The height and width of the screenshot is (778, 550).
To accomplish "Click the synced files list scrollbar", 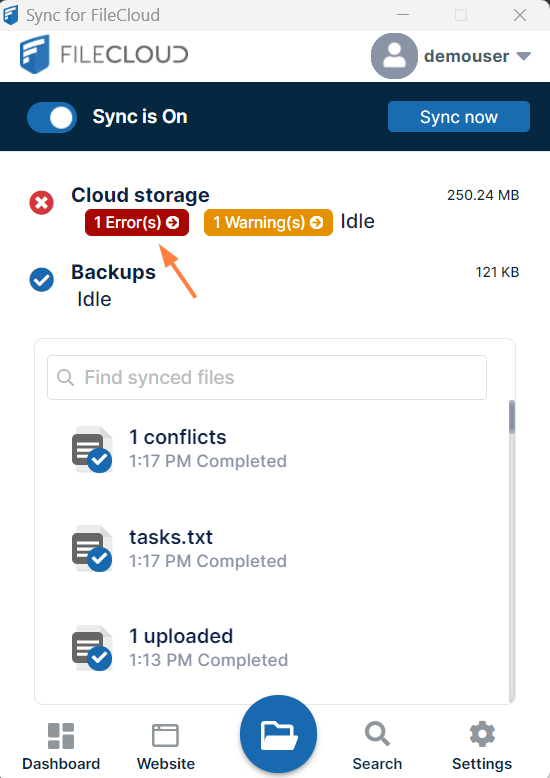I will [512, 551].
